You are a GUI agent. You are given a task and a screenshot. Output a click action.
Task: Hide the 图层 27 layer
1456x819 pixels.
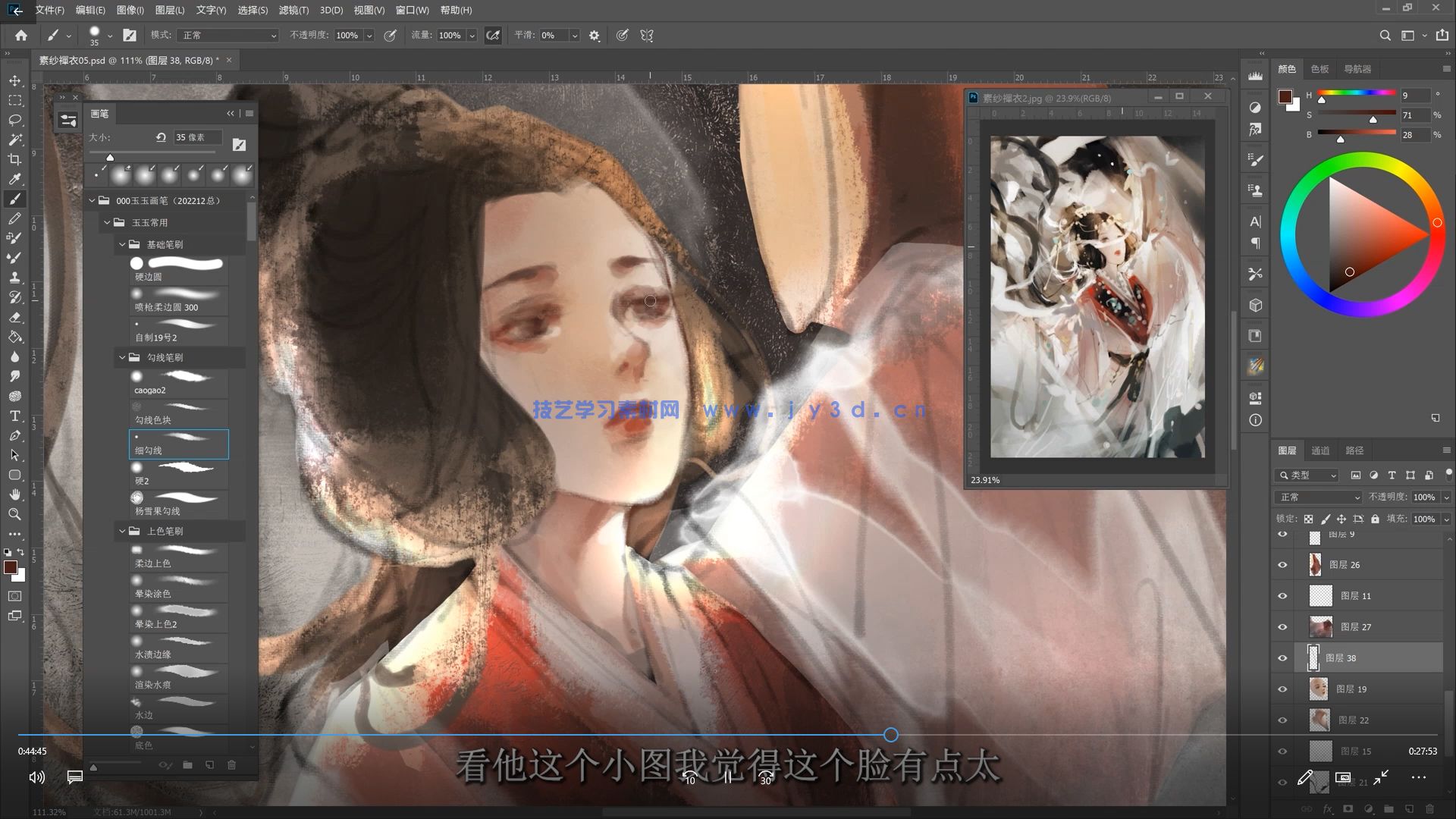pos(1282,626)
